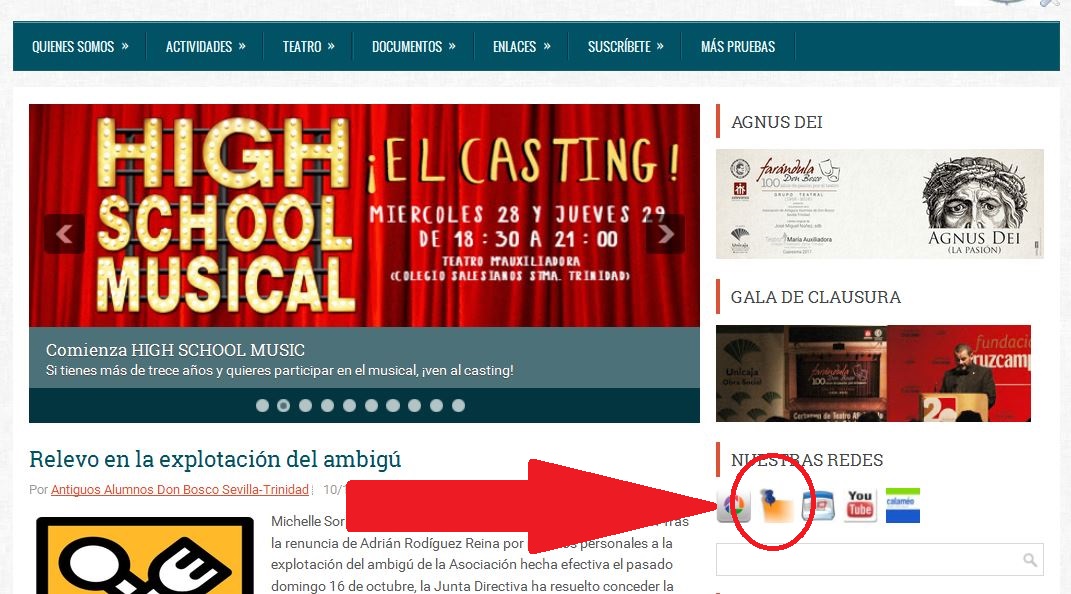Select the seventh carousel slide dot
Image resolution: width=1071 pixels, height=594 pixels.
(x=393, y=406)
